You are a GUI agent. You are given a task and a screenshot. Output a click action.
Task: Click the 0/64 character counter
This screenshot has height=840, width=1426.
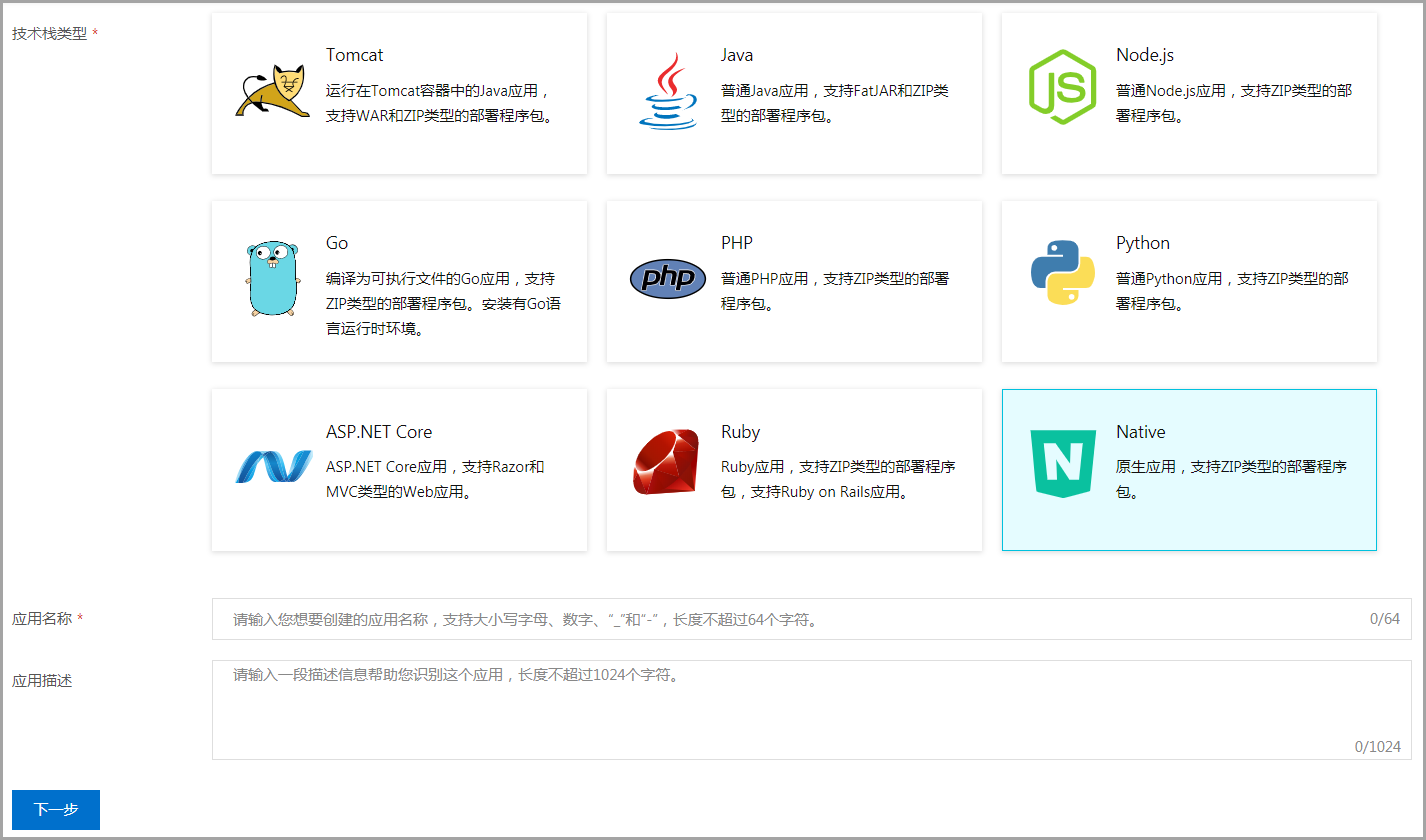pos(1385,619)
